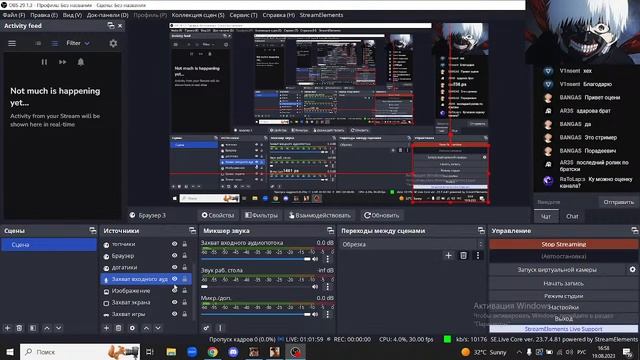Add a new scene with plus icon
640x360 pixels.
click(7, 328)
